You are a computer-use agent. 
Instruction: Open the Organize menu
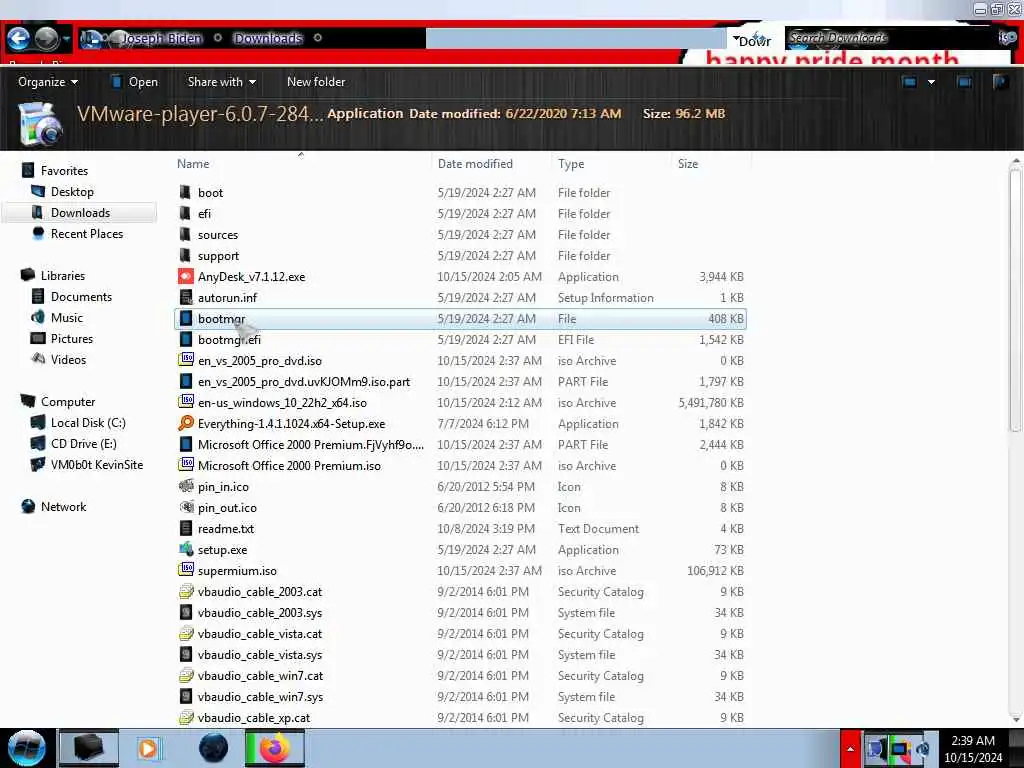48,82
